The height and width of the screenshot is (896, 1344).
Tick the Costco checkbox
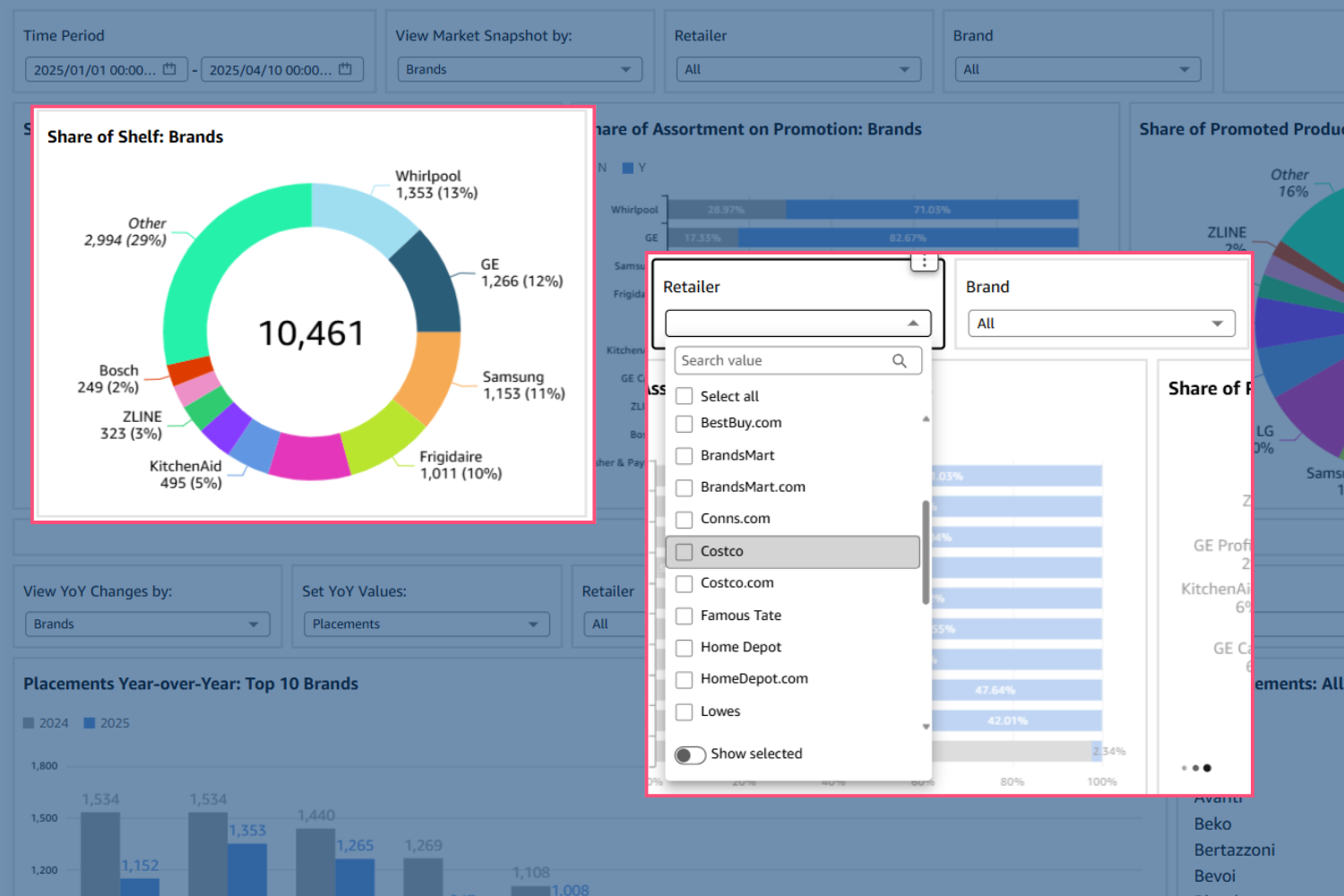(x=685, y=552)
